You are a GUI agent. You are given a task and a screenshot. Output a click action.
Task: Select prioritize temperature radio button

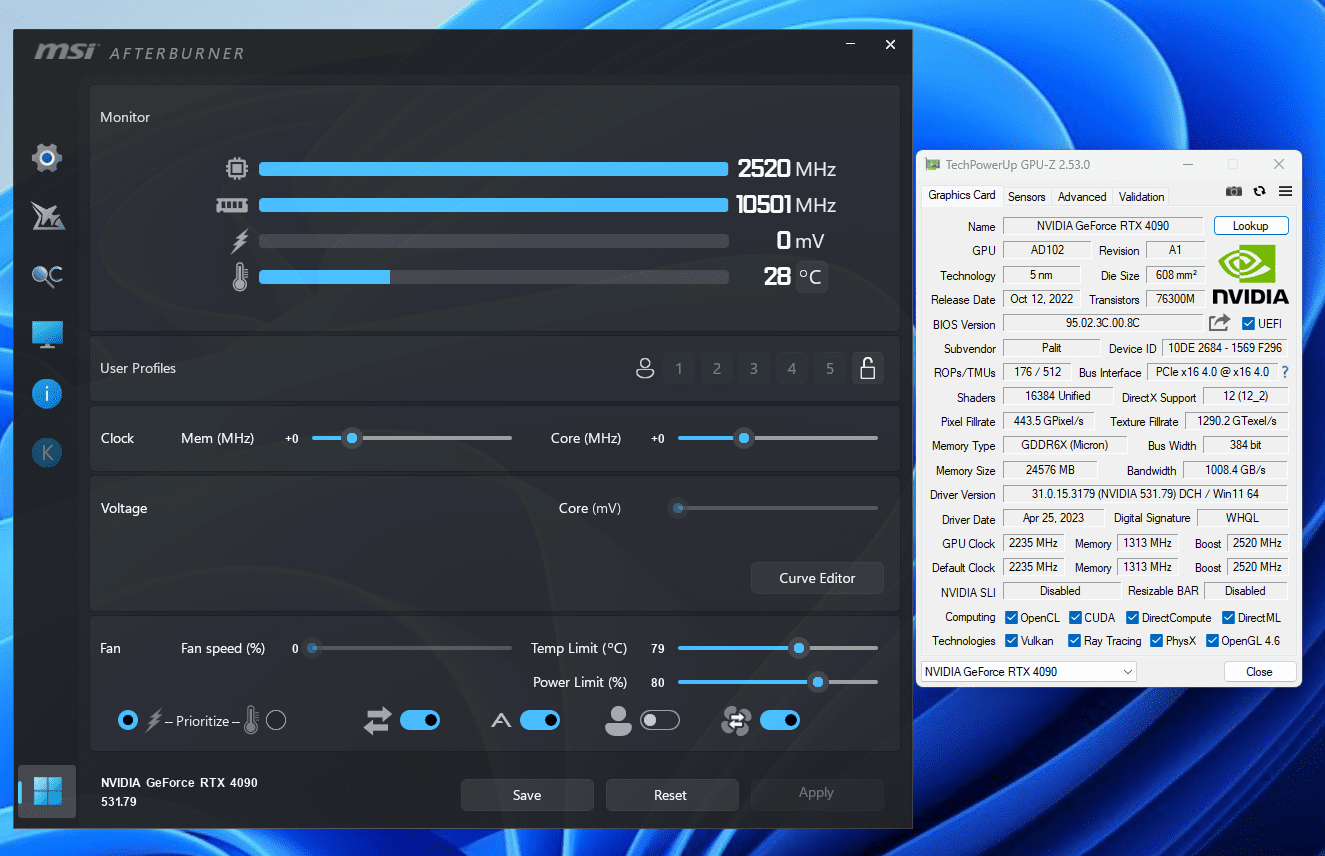tap(276, 720)
